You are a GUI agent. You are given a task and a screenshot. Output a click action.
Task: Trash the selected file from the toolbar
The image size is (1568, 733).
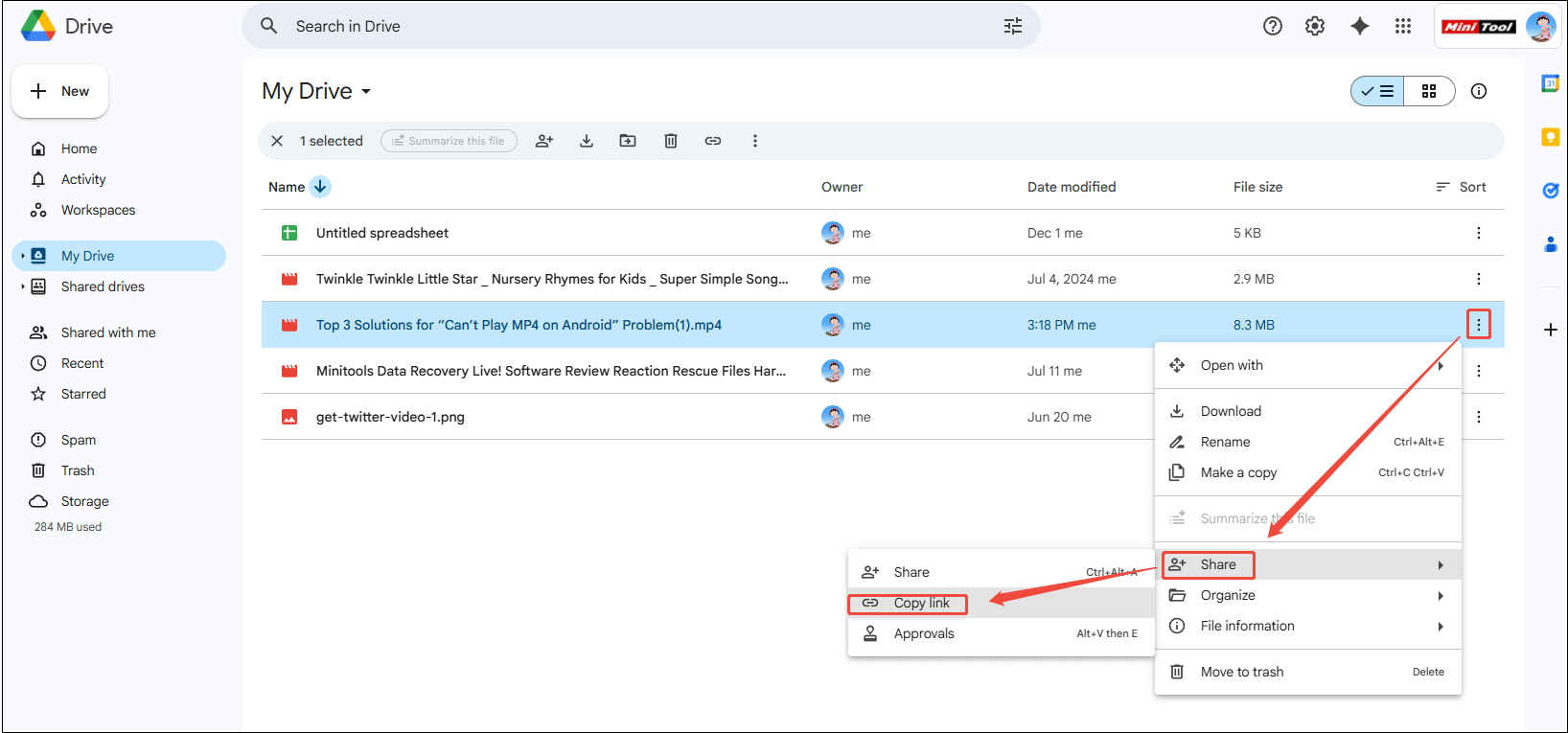[x=671, y=141]
